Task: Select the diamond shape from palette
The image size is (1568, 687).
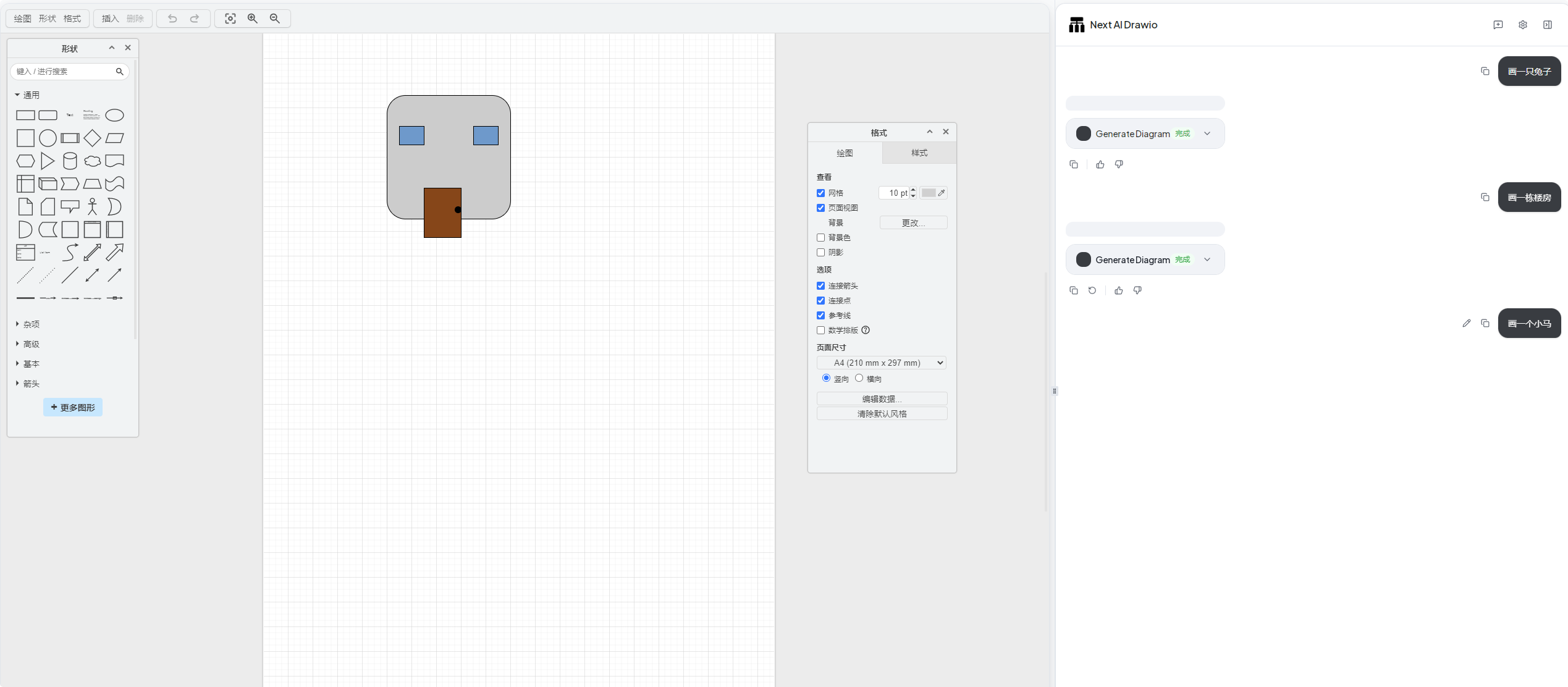Action: 92,138
